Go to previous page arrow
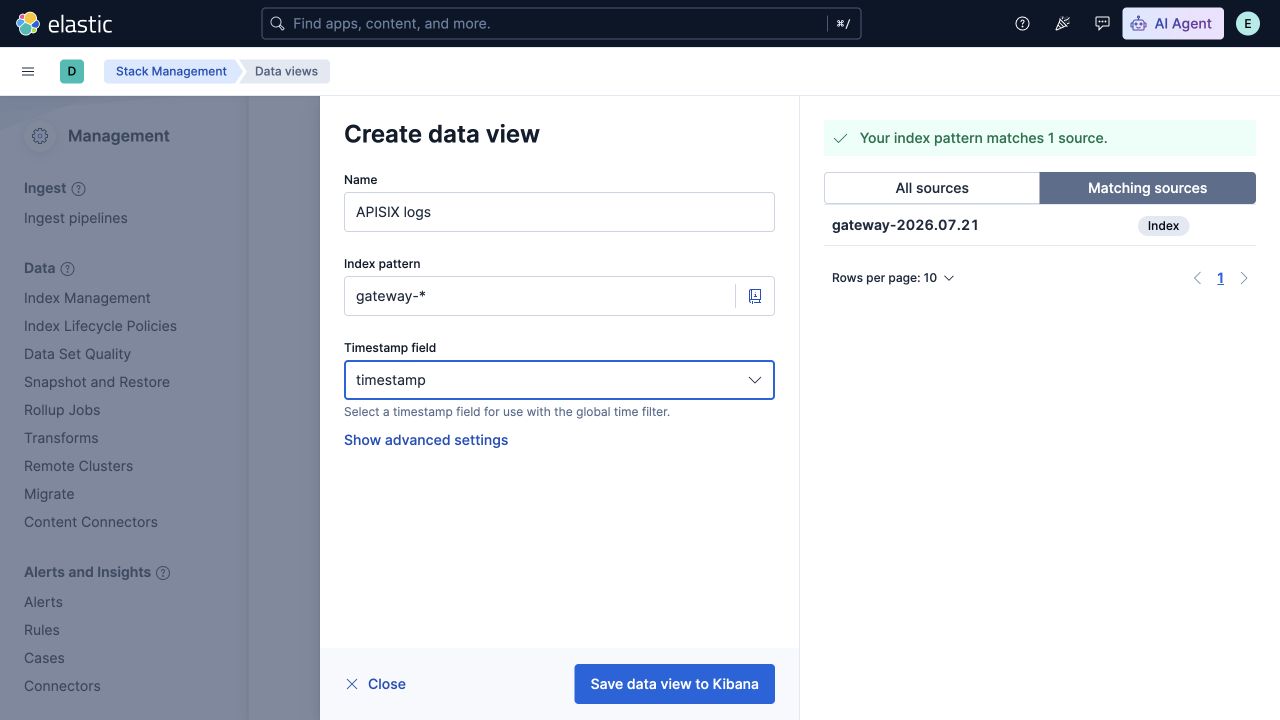This screenshot has height=720, width=1280. [x=1197, y=278]
